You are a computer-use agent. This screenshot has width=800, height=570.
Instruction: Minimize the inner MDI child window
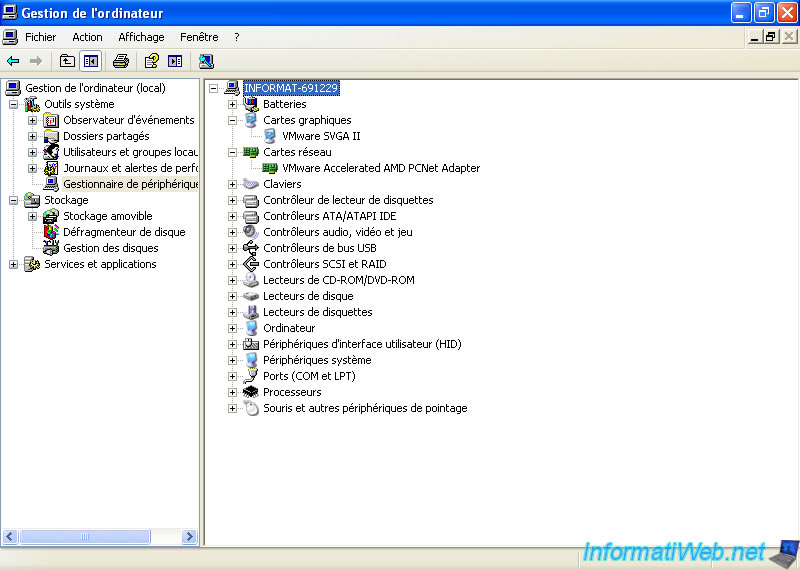tap(754, 37)
